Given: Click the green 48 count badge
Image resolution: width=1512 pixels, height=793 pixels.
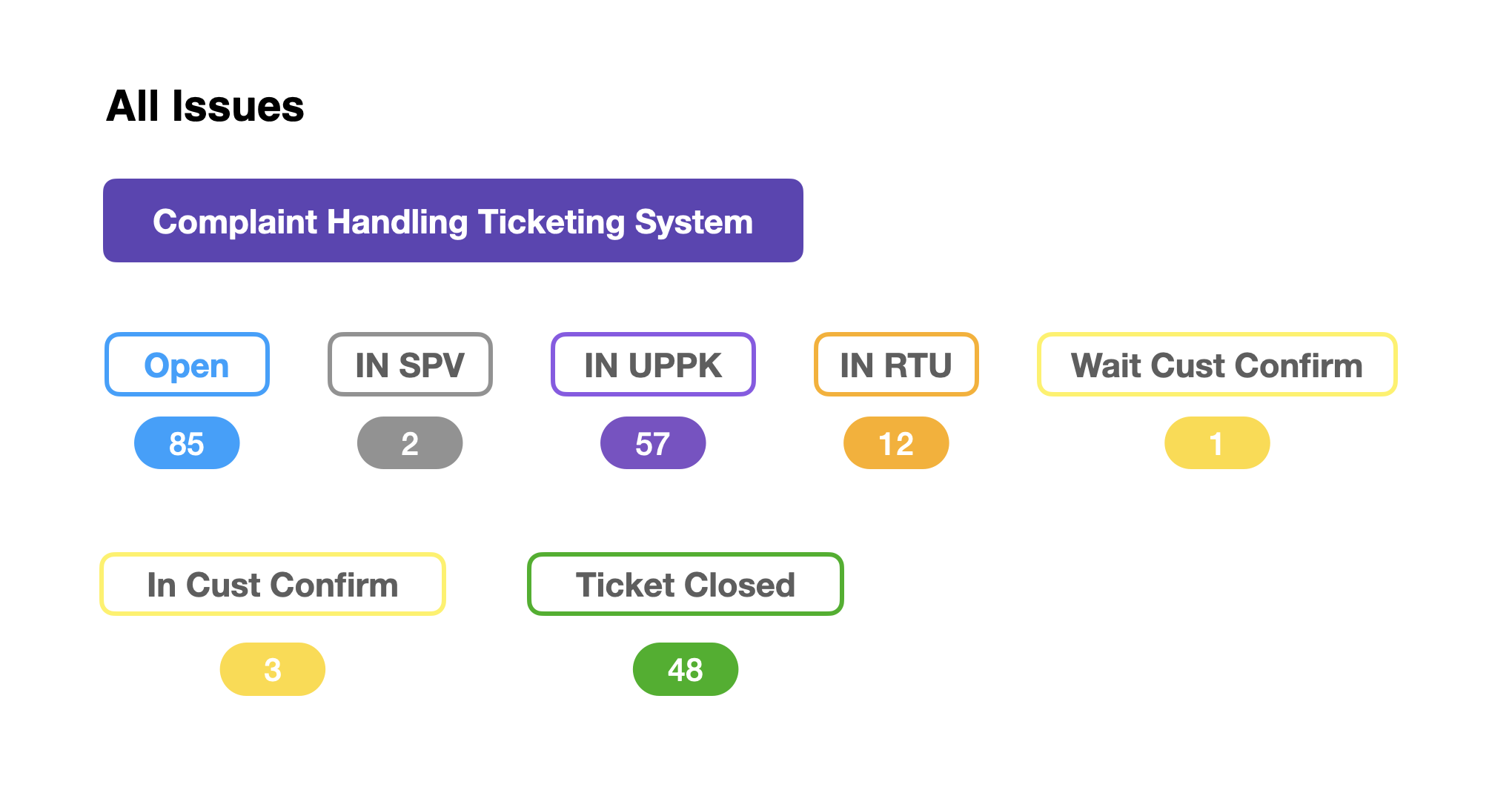Looking at the screenshot, I should 686,669.
